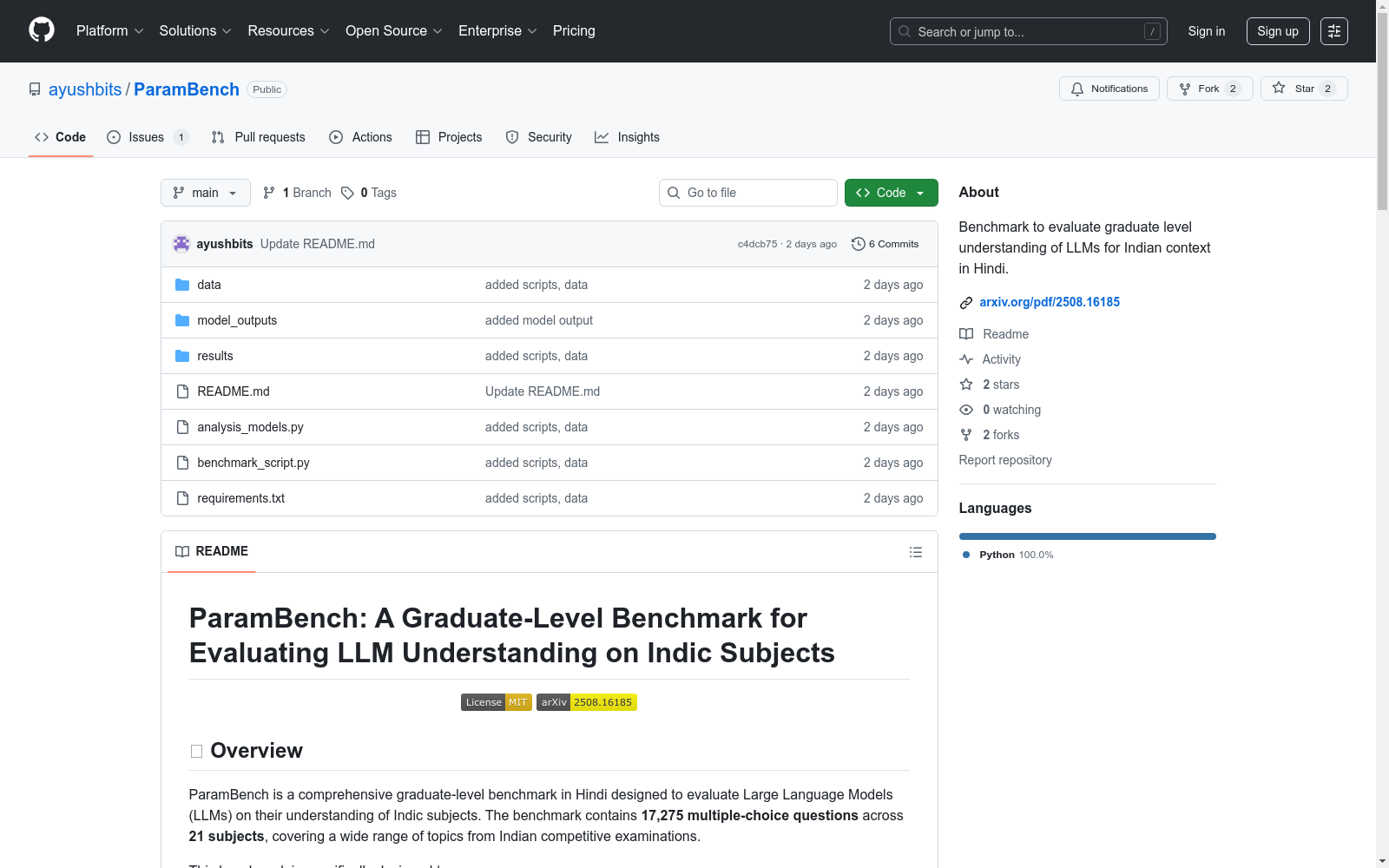The width and height of the screenshot is (1389, 868).
Task: Click the Python language bar
Action: [x=1088, y=536]
